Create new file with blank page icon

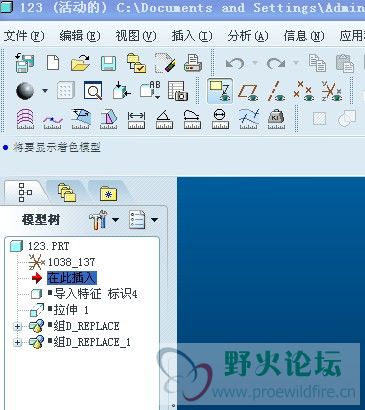coord(53,63)
